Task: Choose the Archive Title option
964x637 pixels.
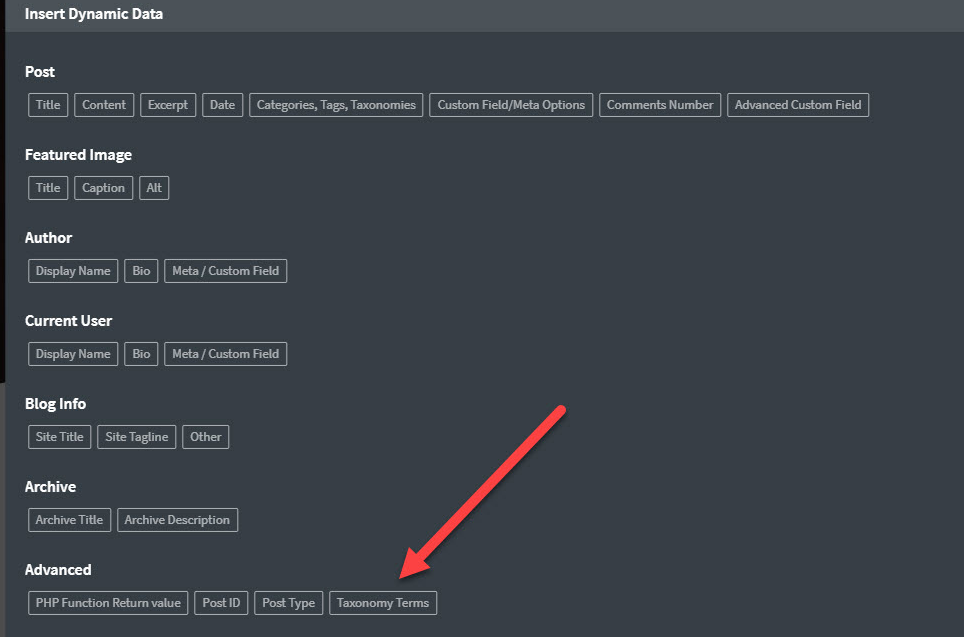Action: (70, 520)
